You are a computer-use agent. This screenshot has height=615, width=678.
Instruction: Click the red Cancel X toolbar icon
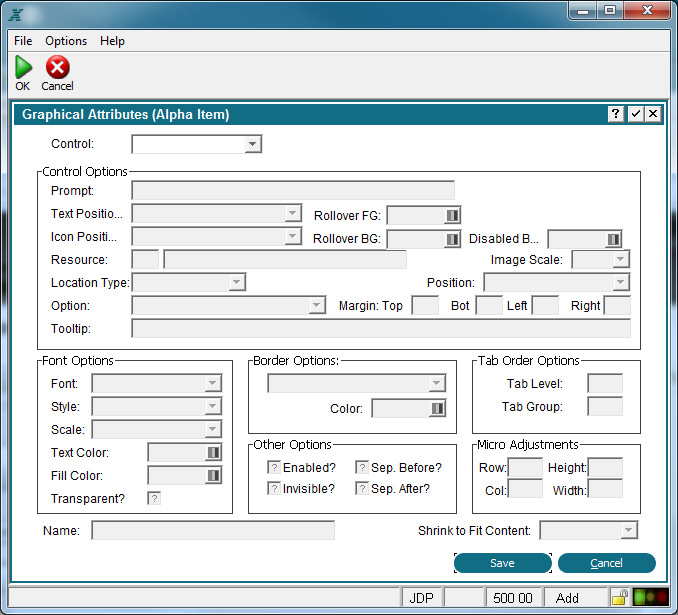coord(58,67)
